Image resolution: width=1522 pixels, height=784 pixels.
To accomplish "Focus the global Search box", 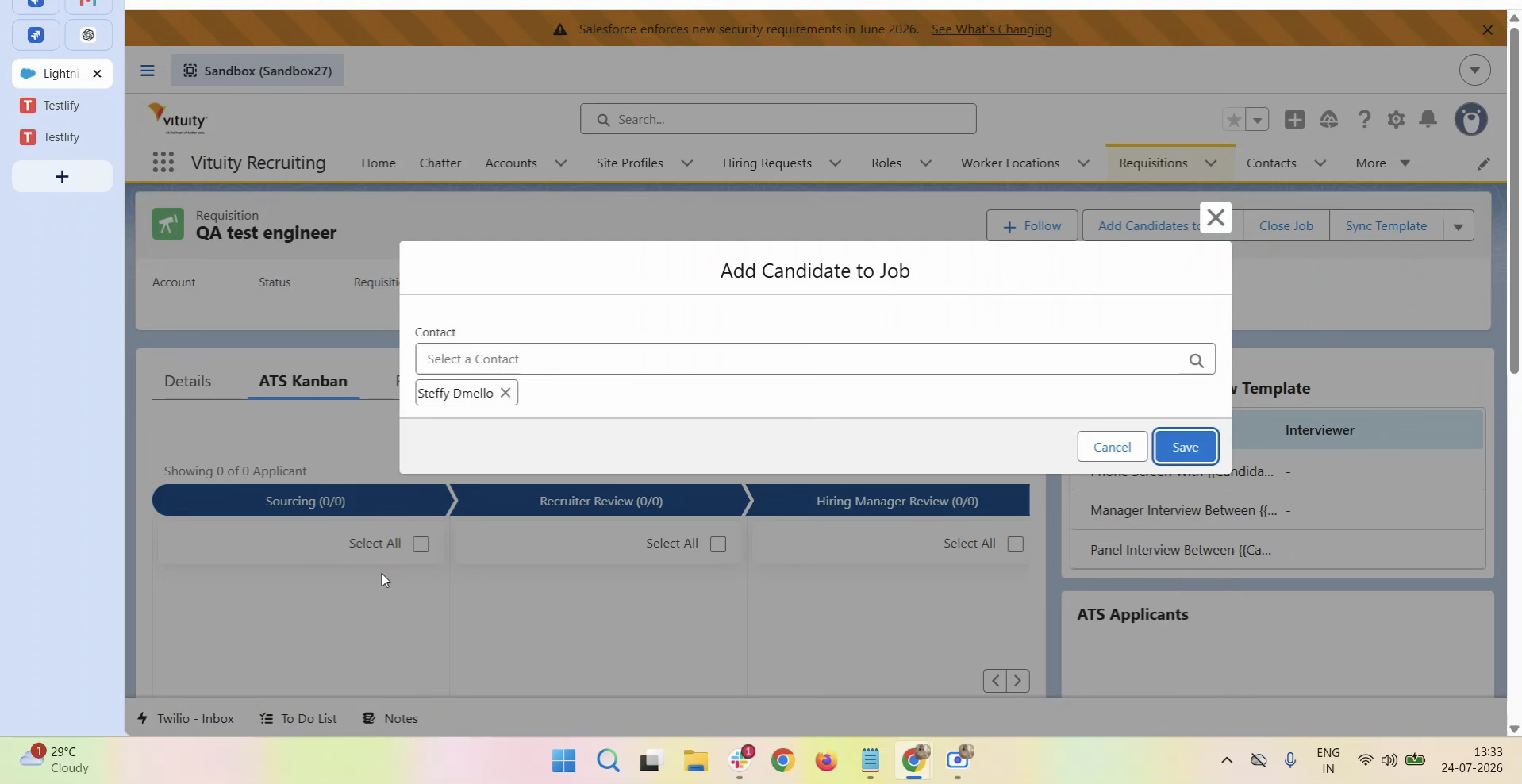I will (778, 119).
